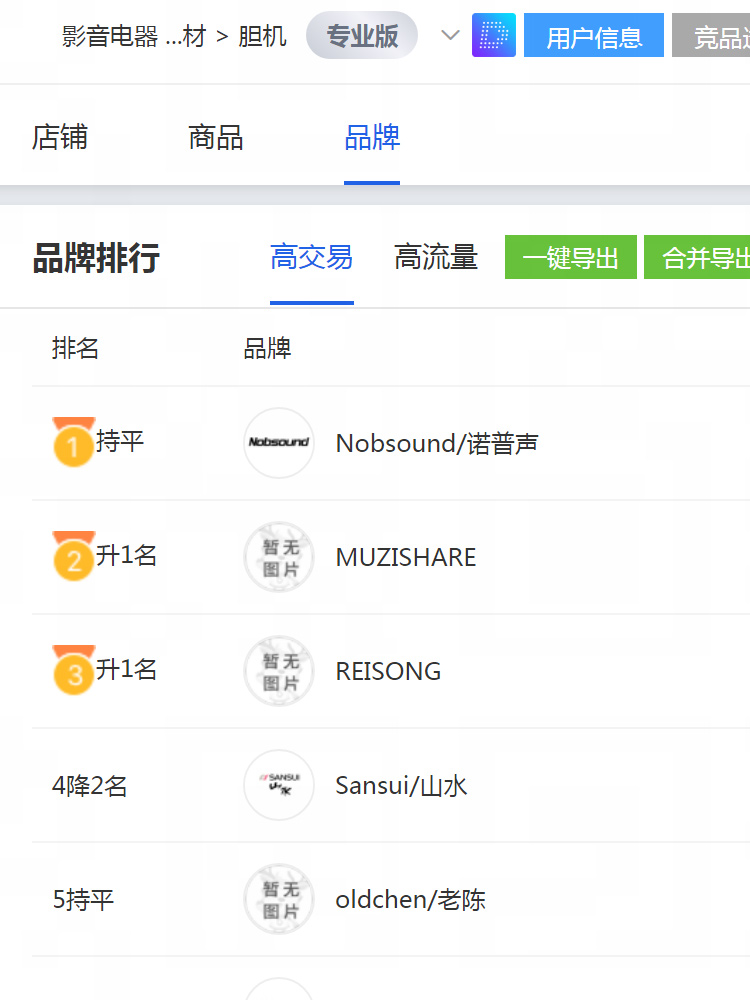The image size is (750, 1000).
Task: Click 4降2名 rank text
Action: coord(89,786)
